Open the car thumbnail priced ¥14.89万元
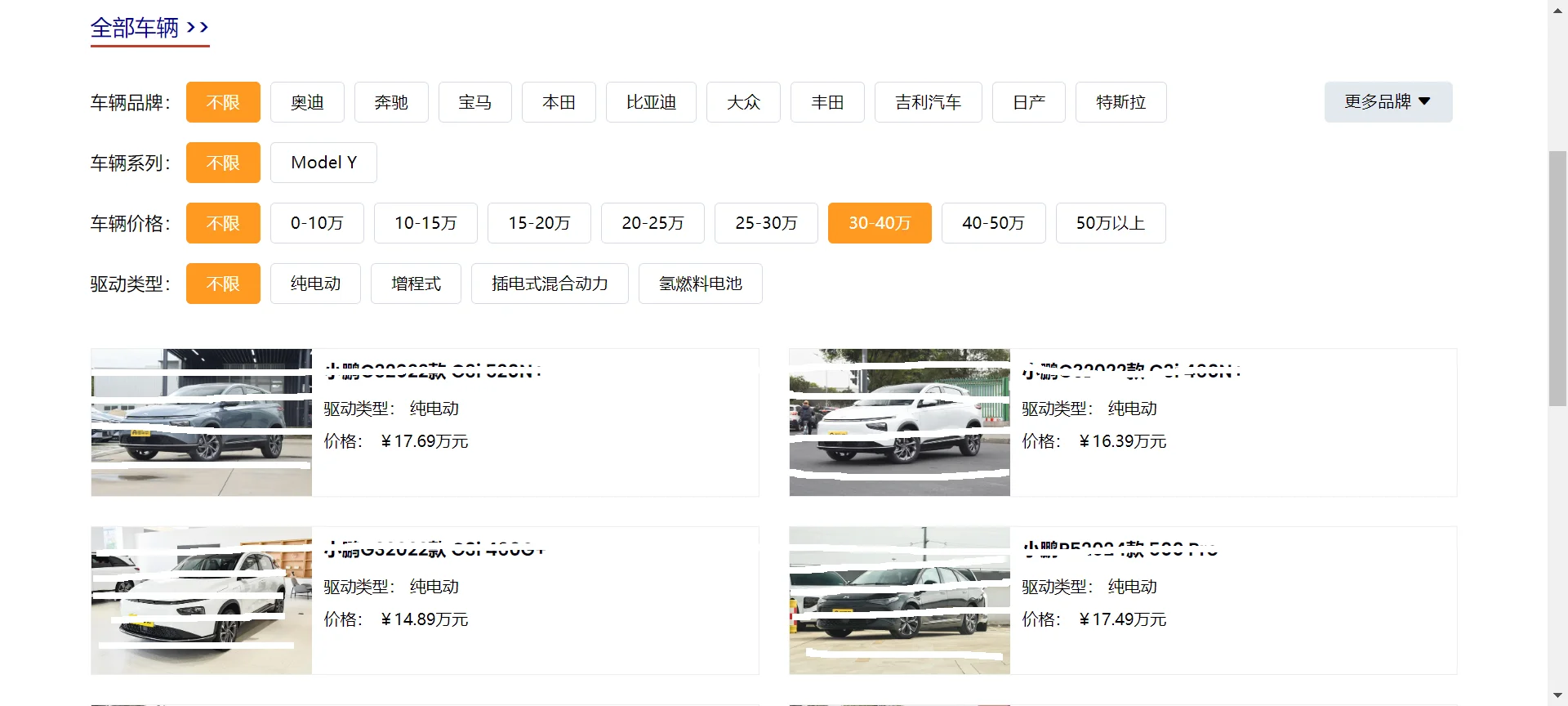 pos(202,601)
